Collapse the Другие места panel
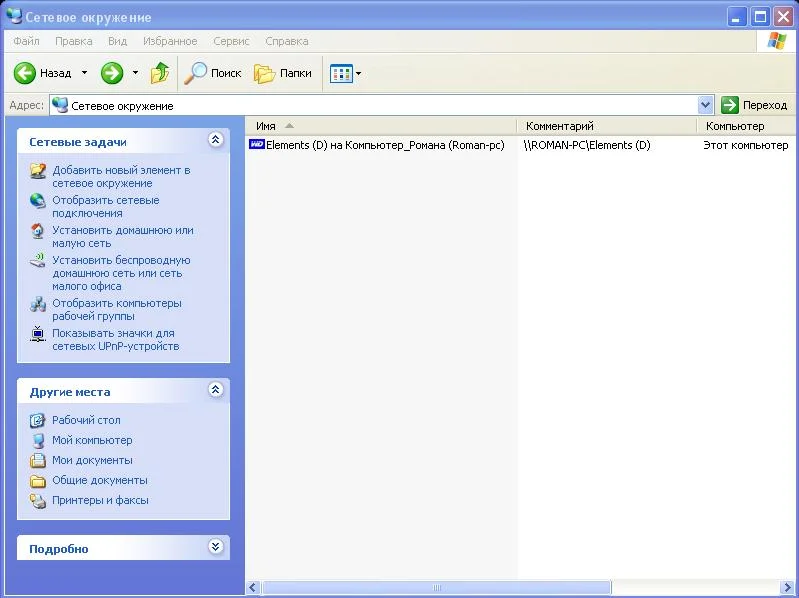The height and width of the screenshot is (598, 799). click(215, 391)
